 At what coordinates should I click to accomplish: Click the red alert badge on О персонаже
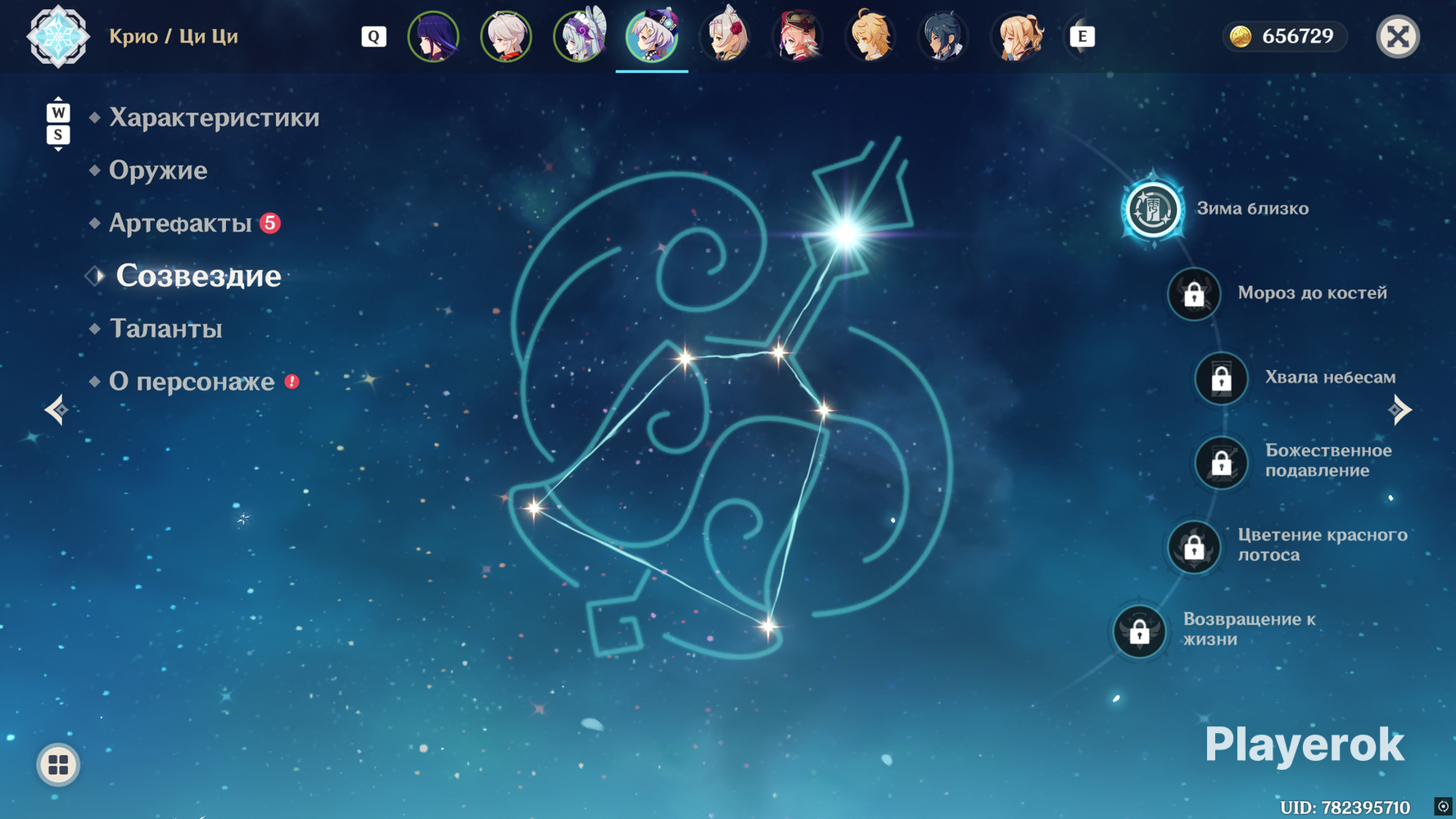292,382
